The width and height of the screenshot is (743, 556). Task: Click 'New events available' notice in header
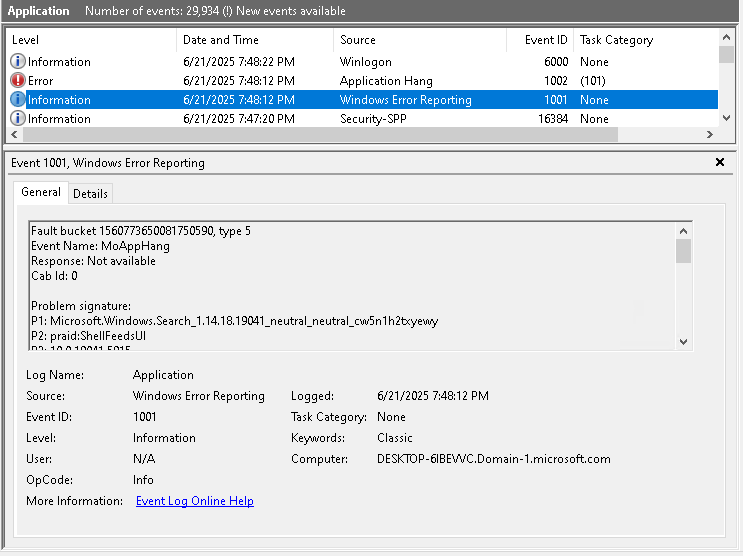click(x=290, y=11)
